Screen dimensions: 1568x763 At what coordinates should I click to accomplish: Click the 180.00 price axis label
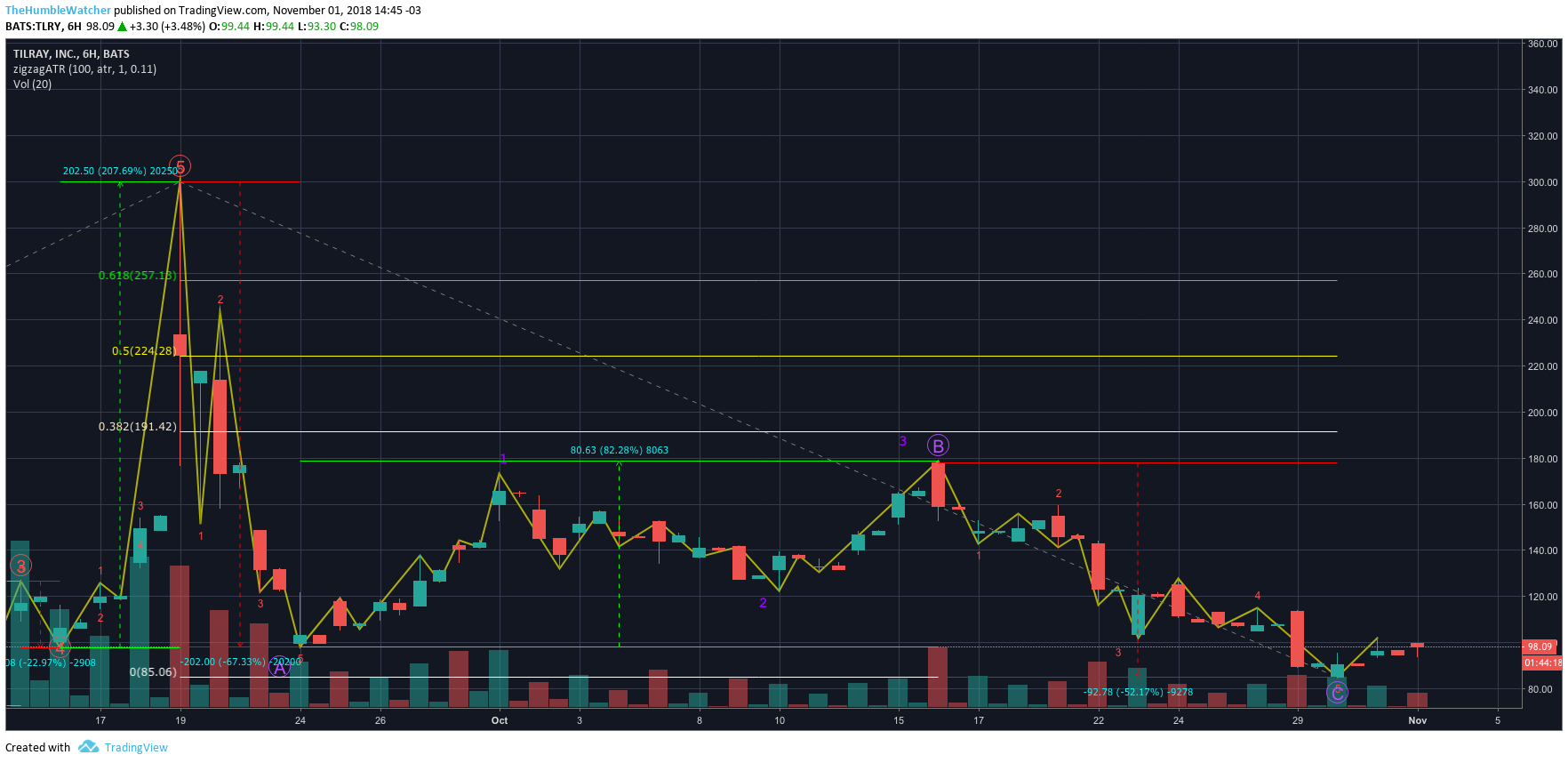(1542, 459)
